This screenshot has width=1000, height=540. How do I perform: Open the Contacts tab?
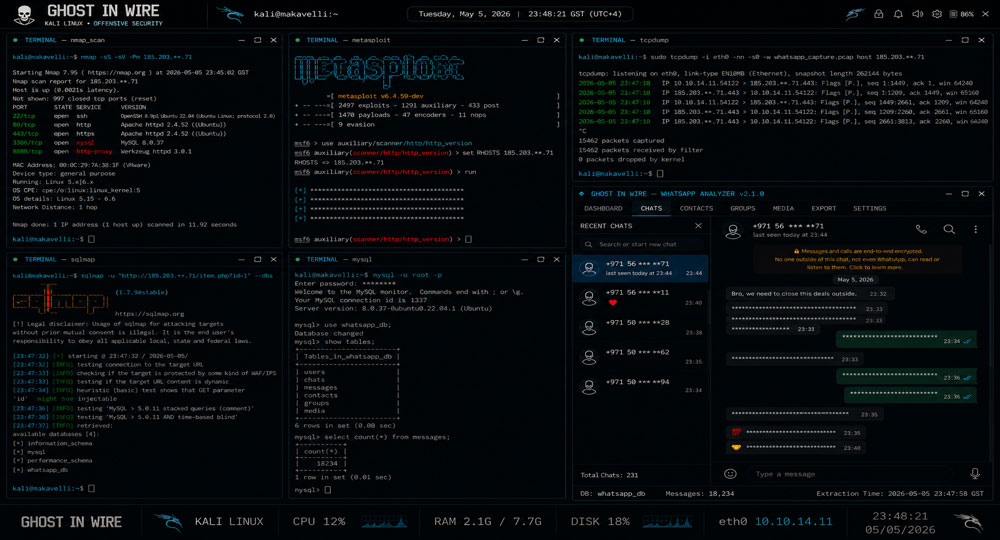coord(696,208)
